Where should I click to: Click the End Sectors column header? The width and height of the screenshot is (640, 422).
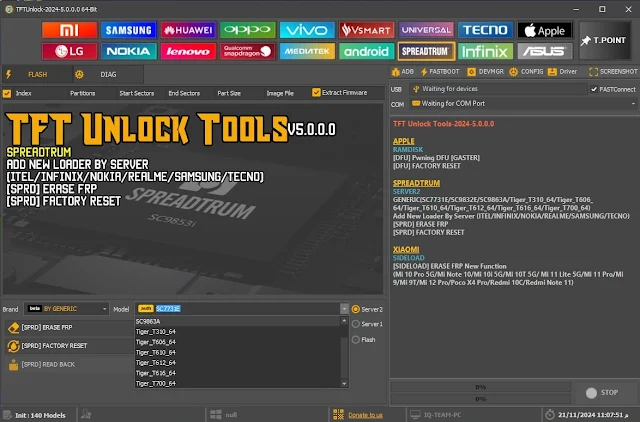point(184,93)
